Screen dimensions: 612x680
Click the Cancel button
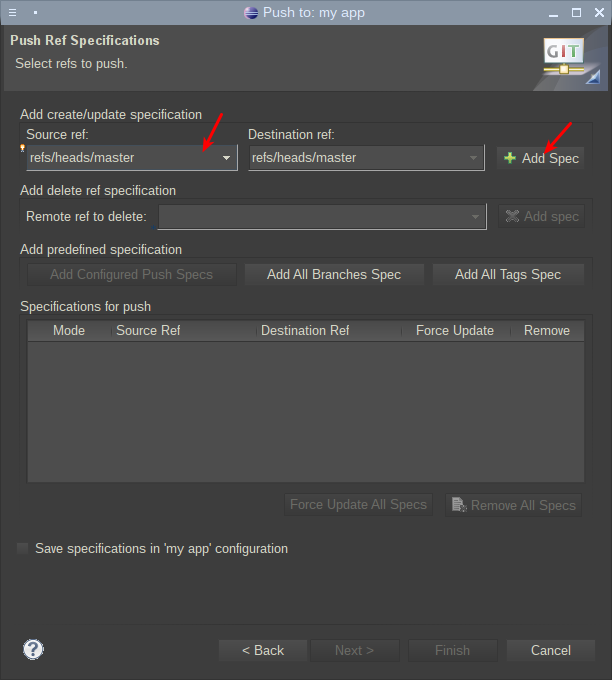coord(551,651)
